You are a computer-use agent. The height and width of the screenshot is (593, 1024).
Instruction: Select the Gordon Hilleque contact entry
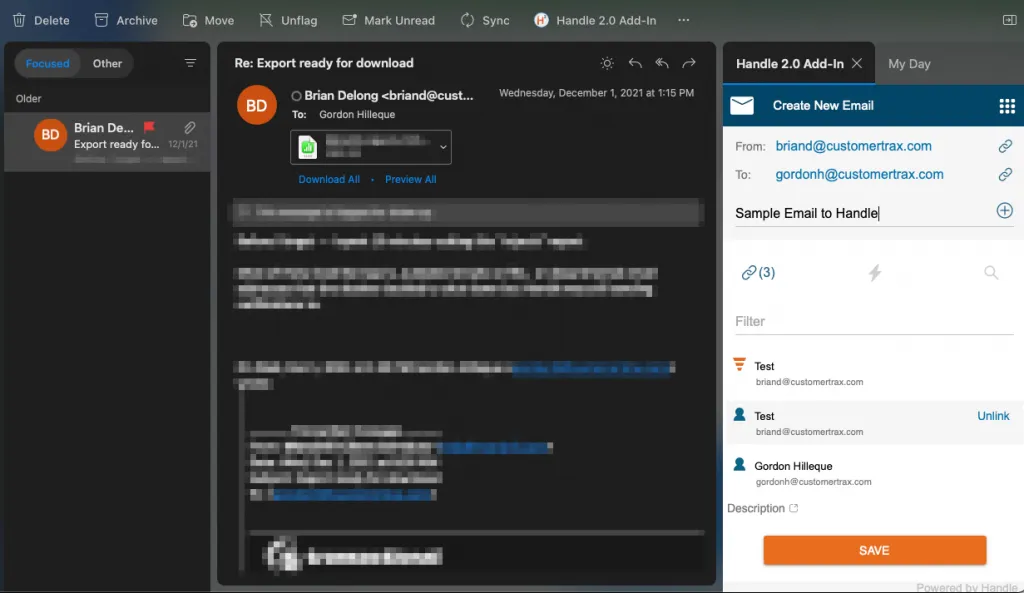coord(873,473)
